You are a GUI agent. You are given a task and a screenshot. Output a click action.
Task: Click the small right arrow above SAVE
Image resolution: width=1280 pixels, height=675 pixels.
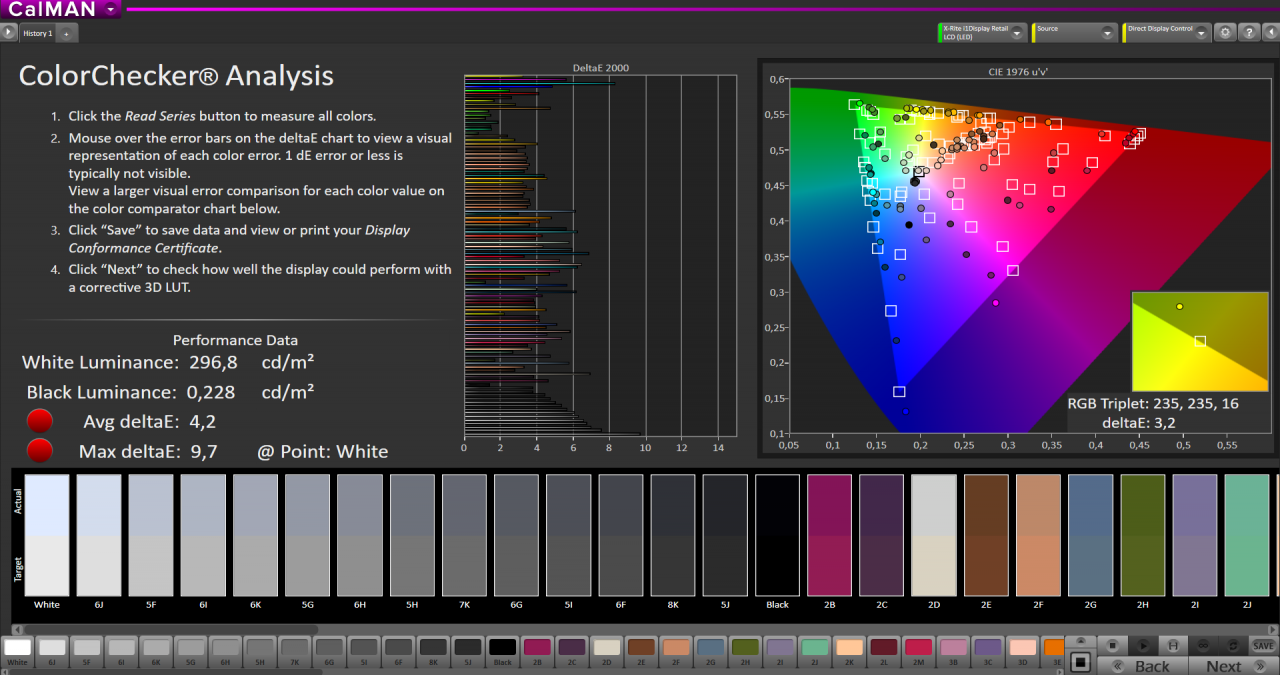pos(1272,629)
